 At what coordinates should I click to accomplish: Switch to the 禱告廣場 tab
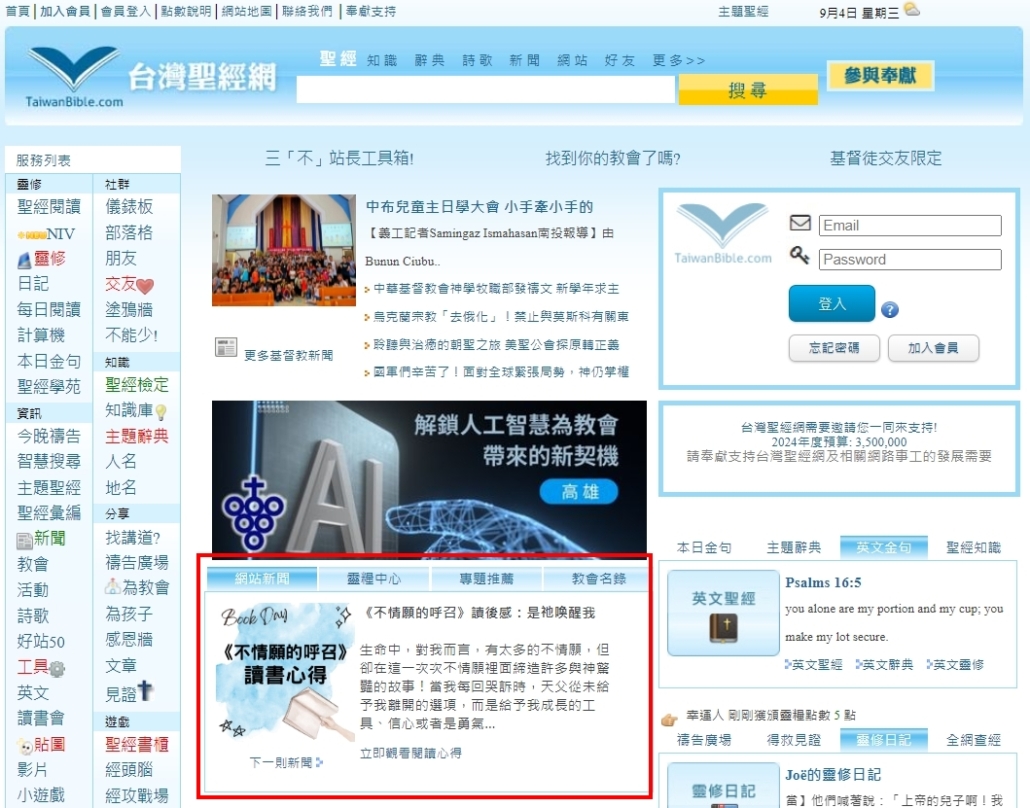pyautogui.click(x=704, y=740)
